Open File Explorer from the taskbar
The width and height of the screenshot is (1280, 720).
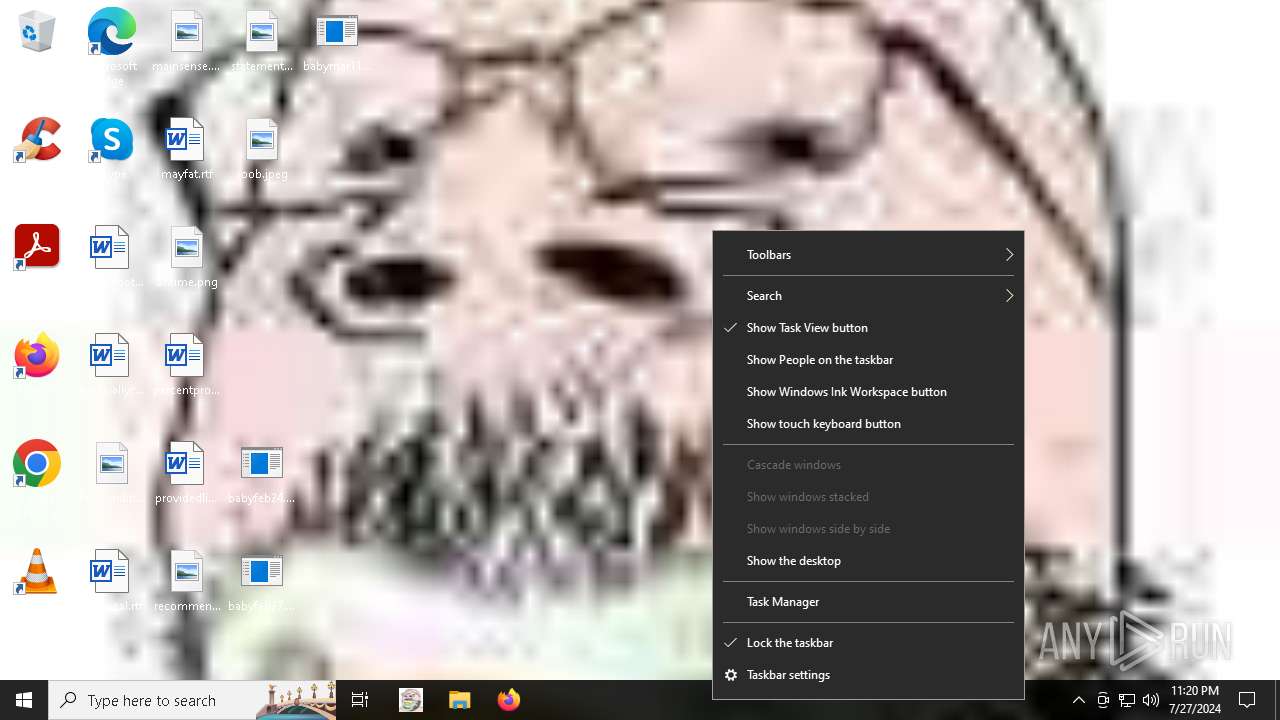[x=459, y=700]
